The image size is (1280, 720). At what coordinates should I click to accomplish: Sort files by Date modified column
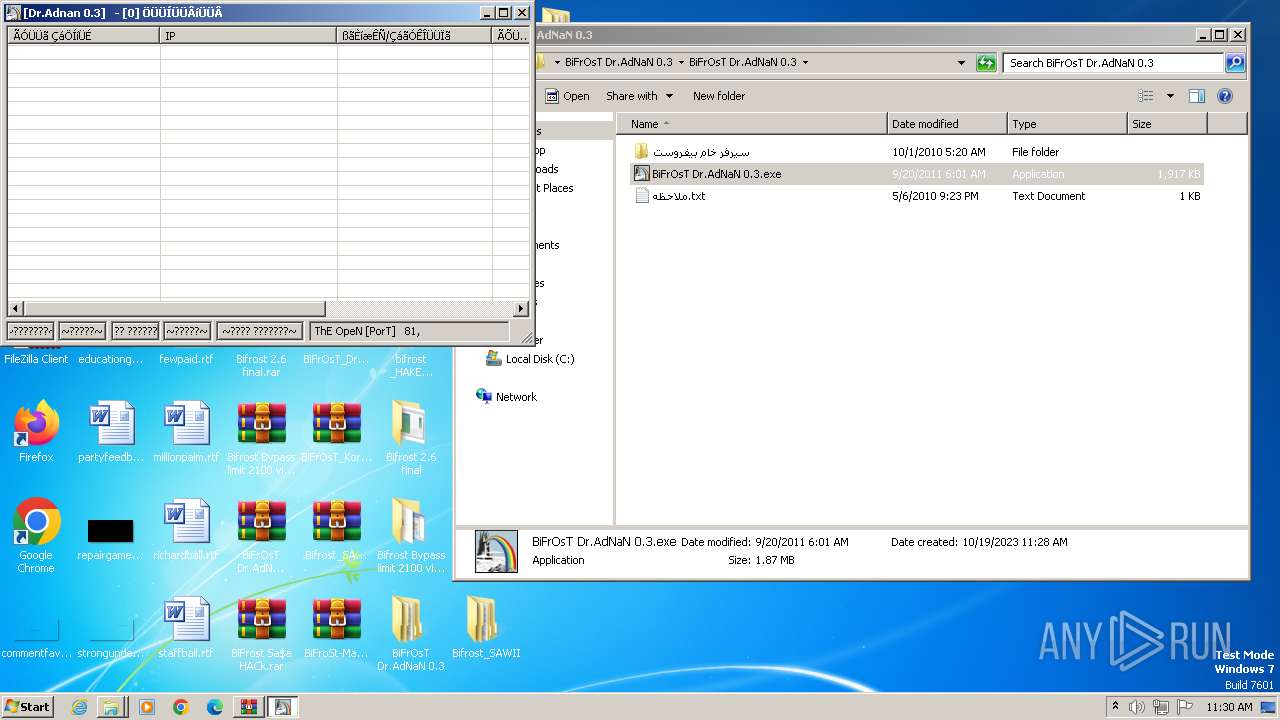(947, 124)
